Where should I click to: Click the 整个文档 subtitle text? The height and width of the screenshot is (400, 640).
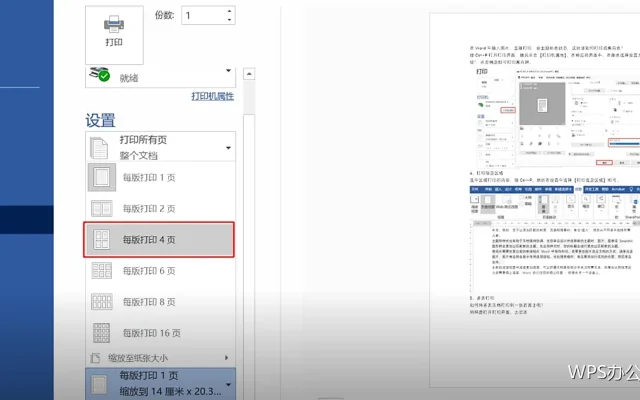pyautogui.click(x=139, y=155)
